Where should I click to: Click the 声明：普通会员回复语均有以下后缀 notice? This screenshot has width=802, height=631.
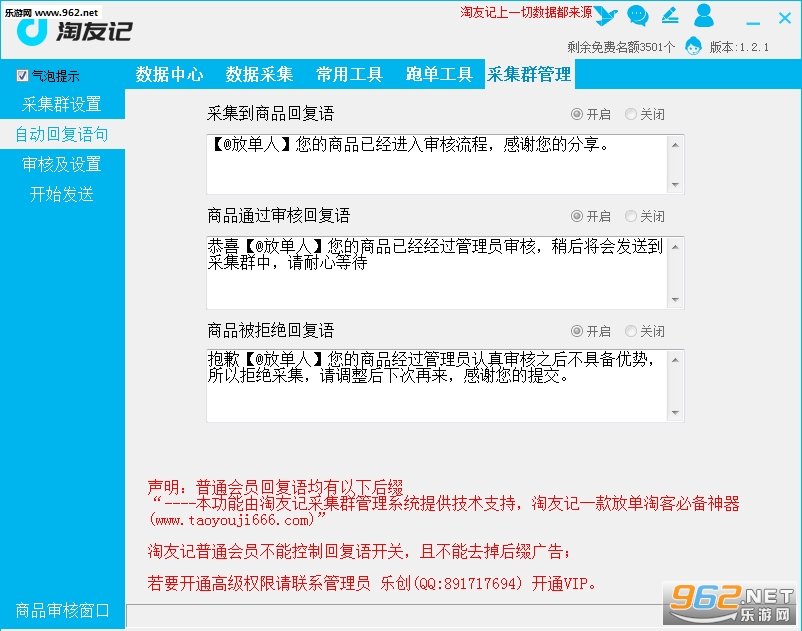point(275,486)
